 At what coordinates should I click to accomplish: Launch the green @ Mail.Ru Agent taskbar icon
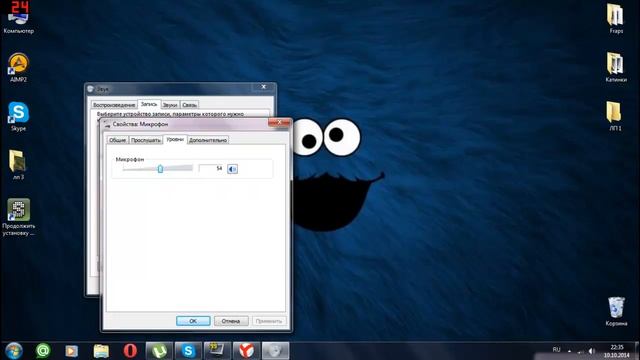point(43,351)
